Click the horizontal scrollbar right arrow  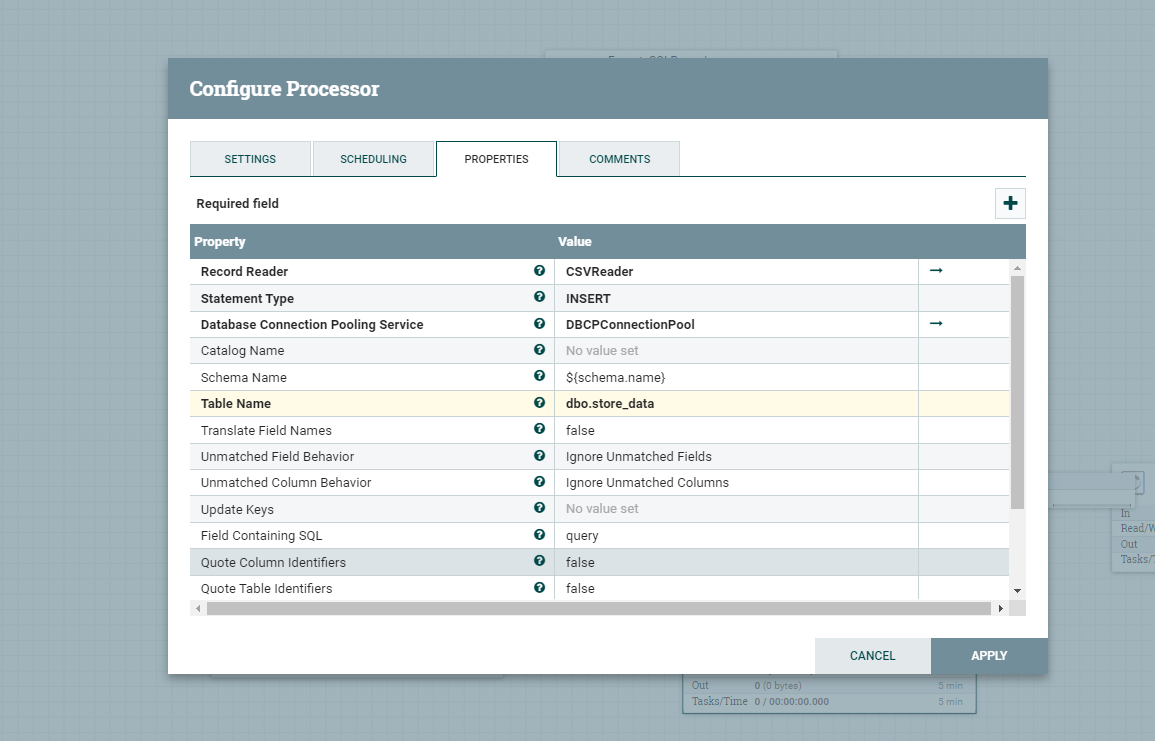pyautogui.click(x=1000, y=608)
